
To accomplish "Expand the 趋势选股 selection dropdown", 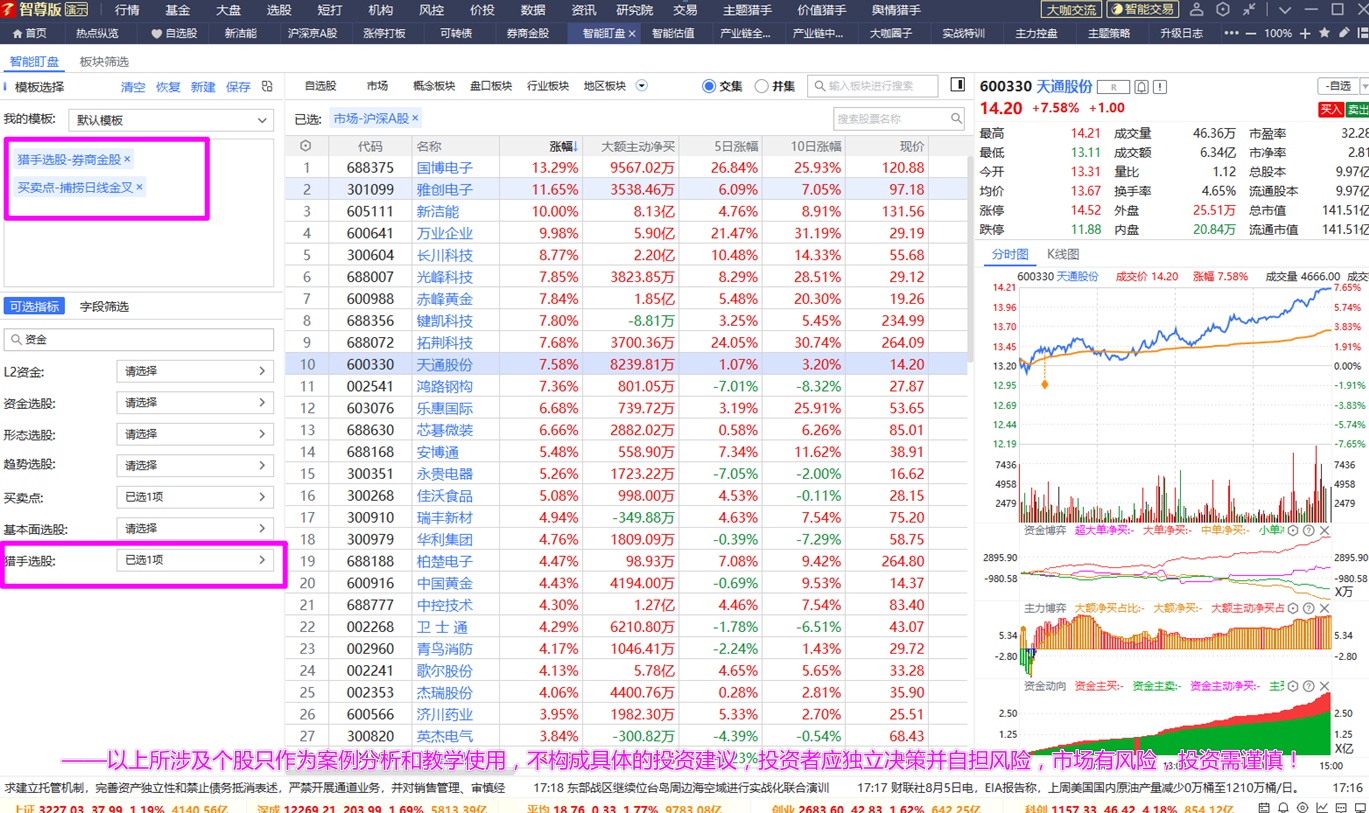I will [x=195, y=465].
